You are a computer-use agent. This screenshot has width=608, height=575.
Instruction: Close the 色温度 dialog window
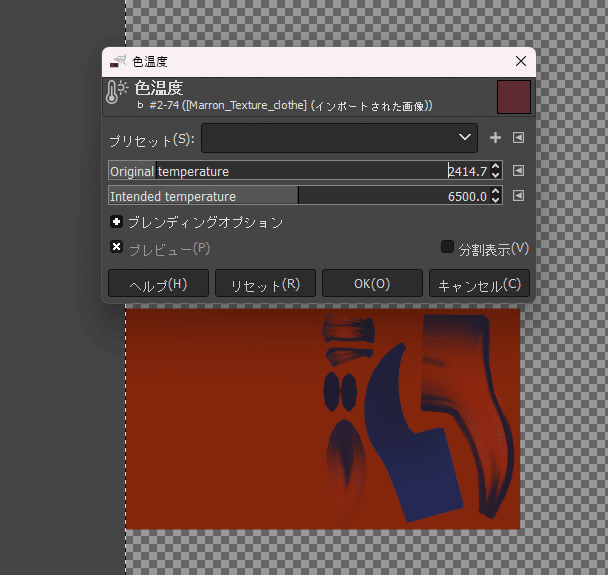[521, 61]
